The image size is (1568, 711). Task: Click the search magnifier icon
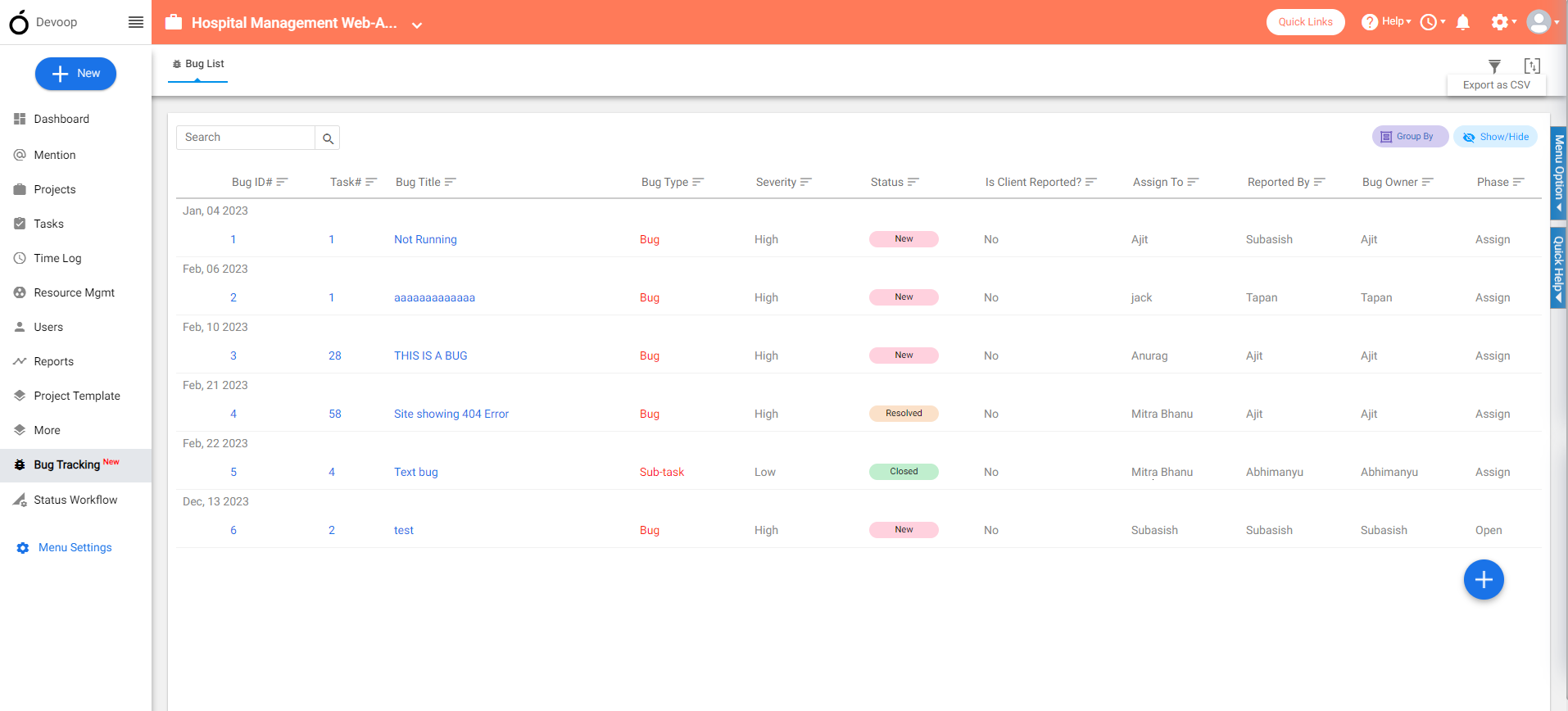click(x=328, y=138)
